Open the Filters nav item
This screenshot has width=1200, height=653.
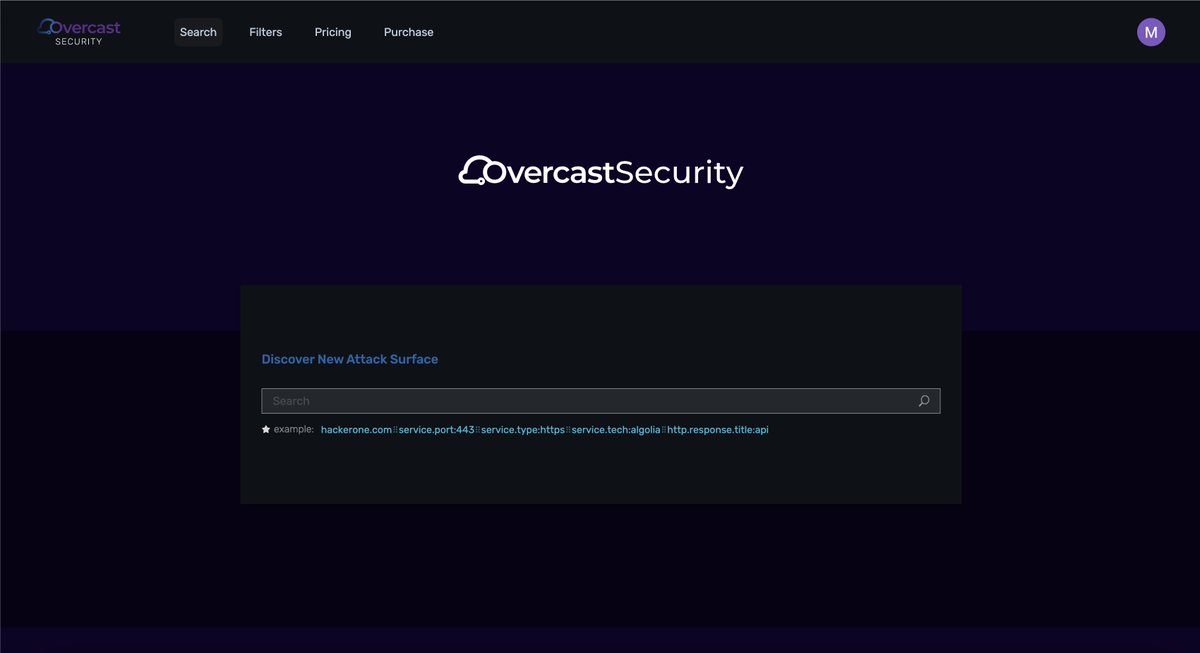[x=266, y=32]
